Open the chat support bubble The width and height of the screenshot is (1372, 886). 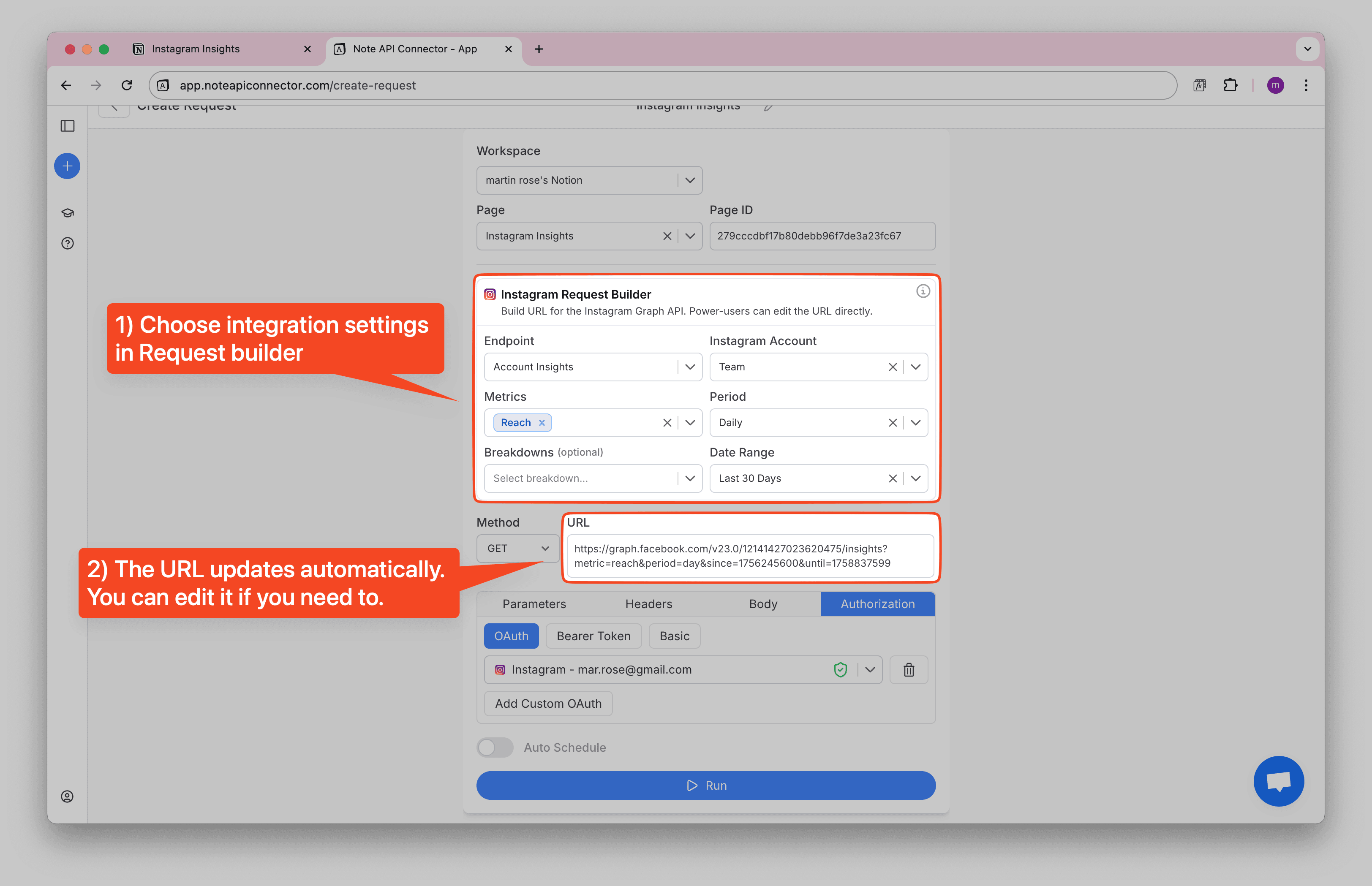pyautogui.click(x=1279, y=781)
